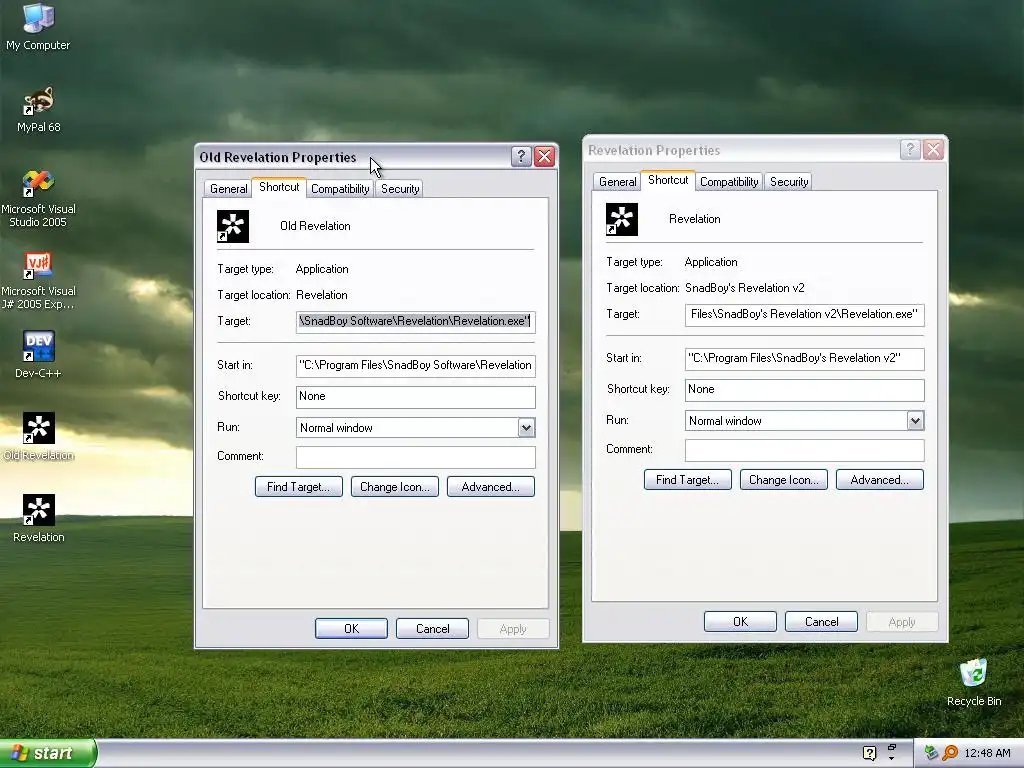The width and height of the screenshot is (1024, 768).
Task: Click the magnifier tray icon in the taskbar
Action: (950, 753)
